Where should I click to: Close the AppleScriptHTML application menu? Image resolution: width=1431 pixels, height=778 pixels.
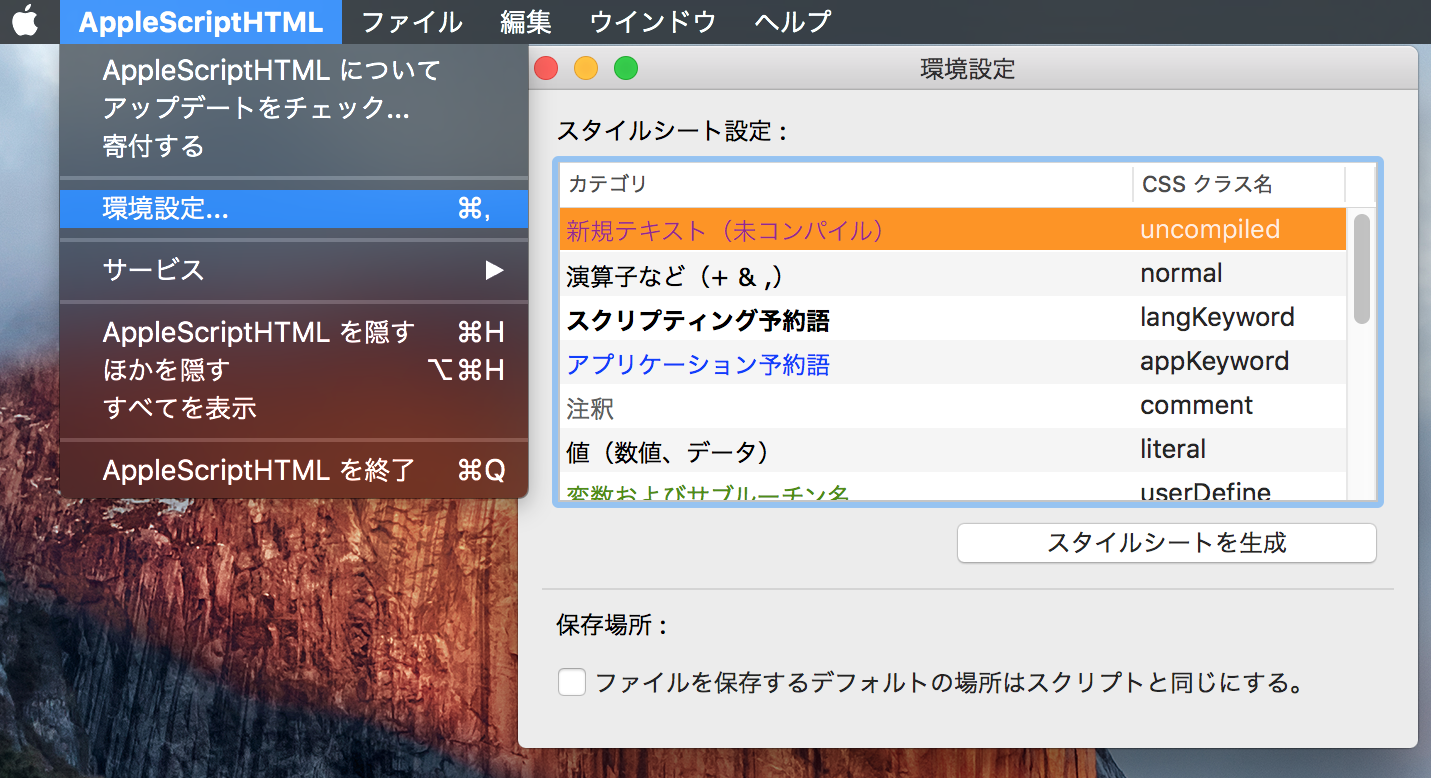(x=200, y=21)
